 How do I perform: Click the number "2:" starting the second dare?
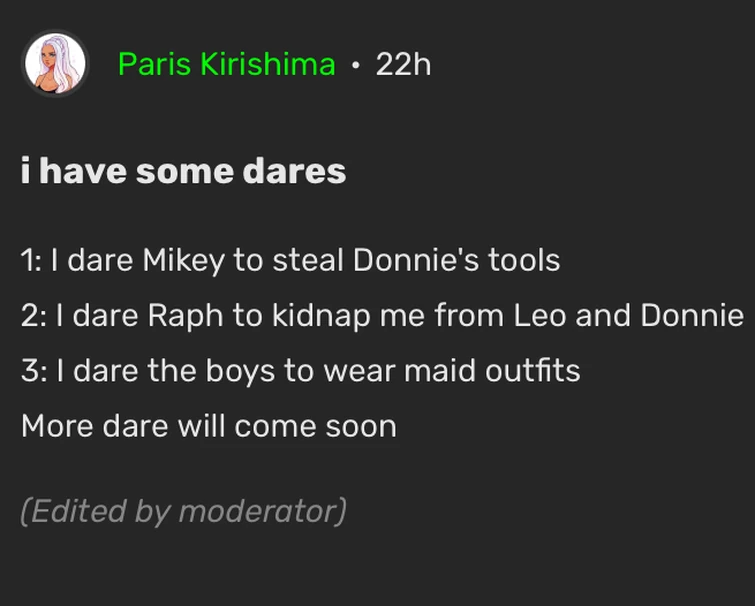tap(32, 315)
